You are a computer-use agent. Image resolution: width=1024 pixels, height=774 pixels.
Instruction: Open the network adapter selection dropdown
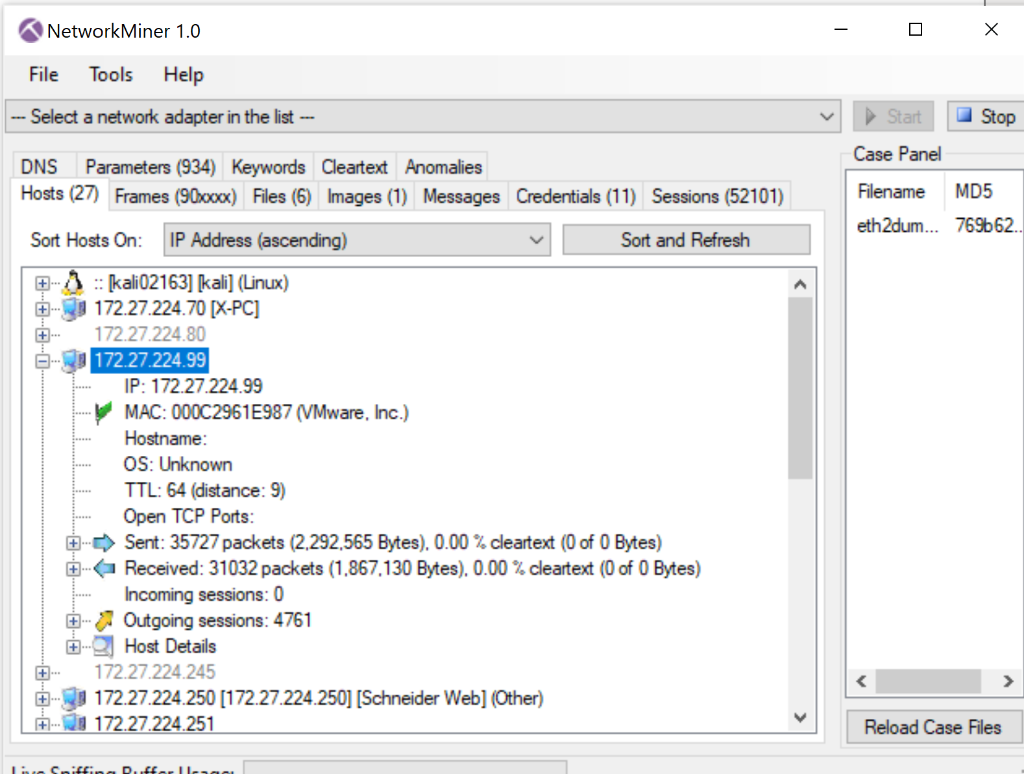point(423,117)
